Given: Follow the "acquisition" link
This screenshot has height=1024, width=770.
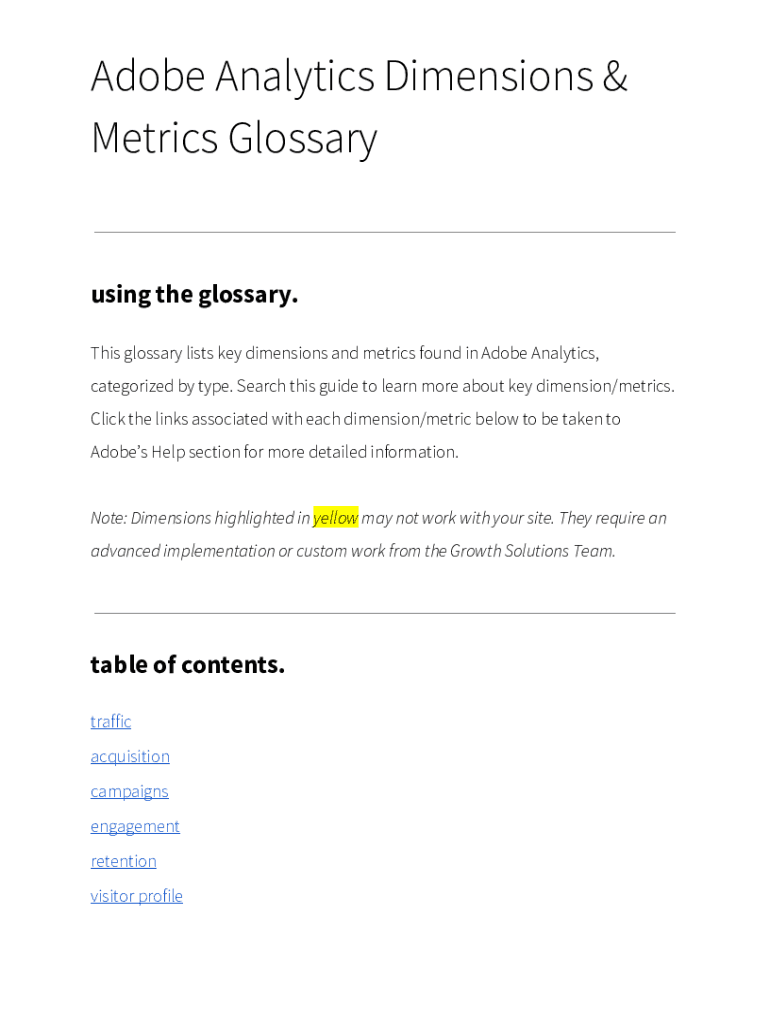Looking at the screenshot, I should pyautogui.click(x=130, y=757).
